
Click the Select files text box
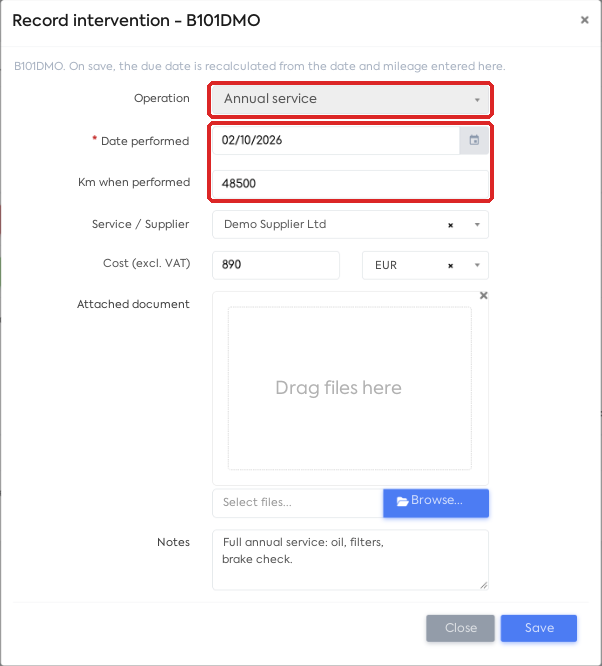pos(298,503)
